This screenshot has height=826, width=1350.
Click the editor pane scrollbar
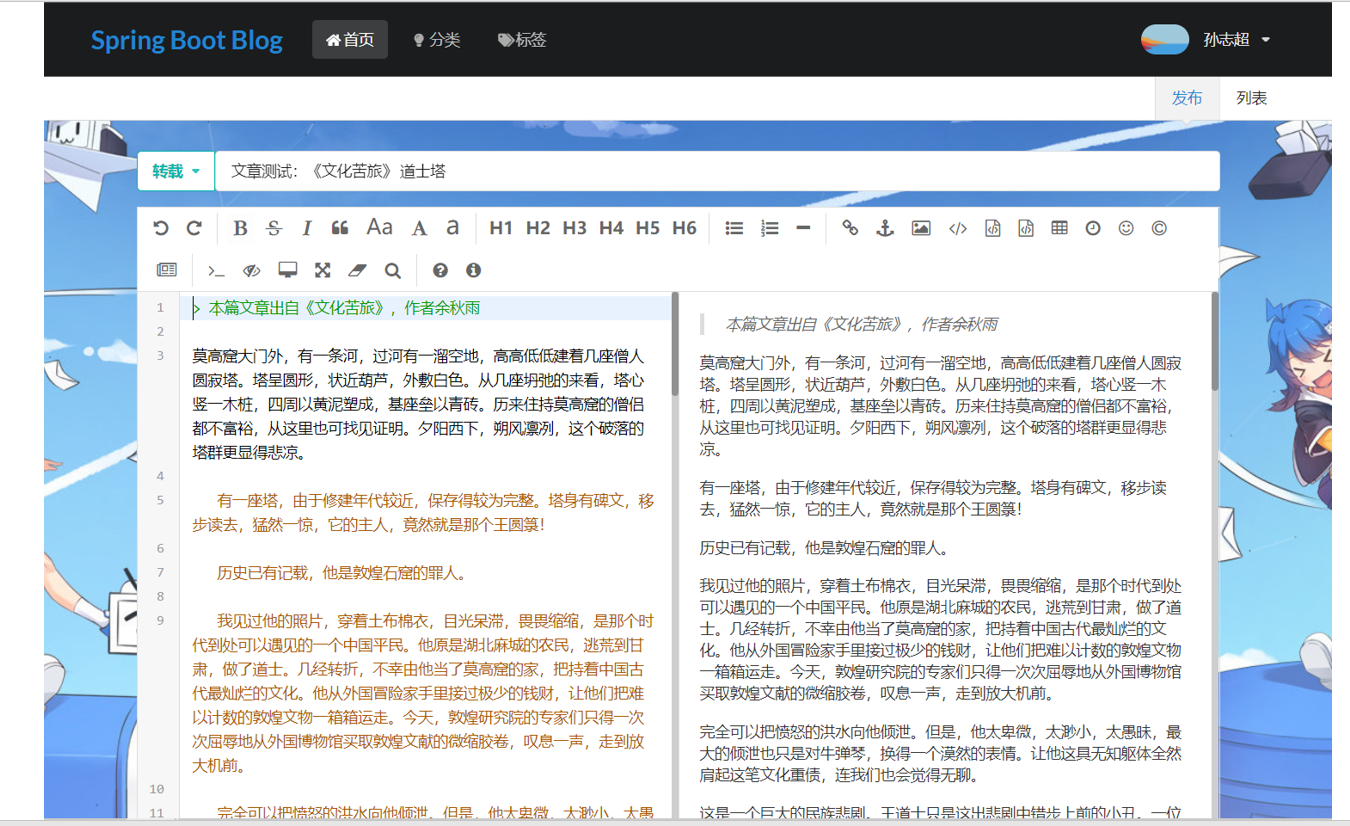[675, 343]
